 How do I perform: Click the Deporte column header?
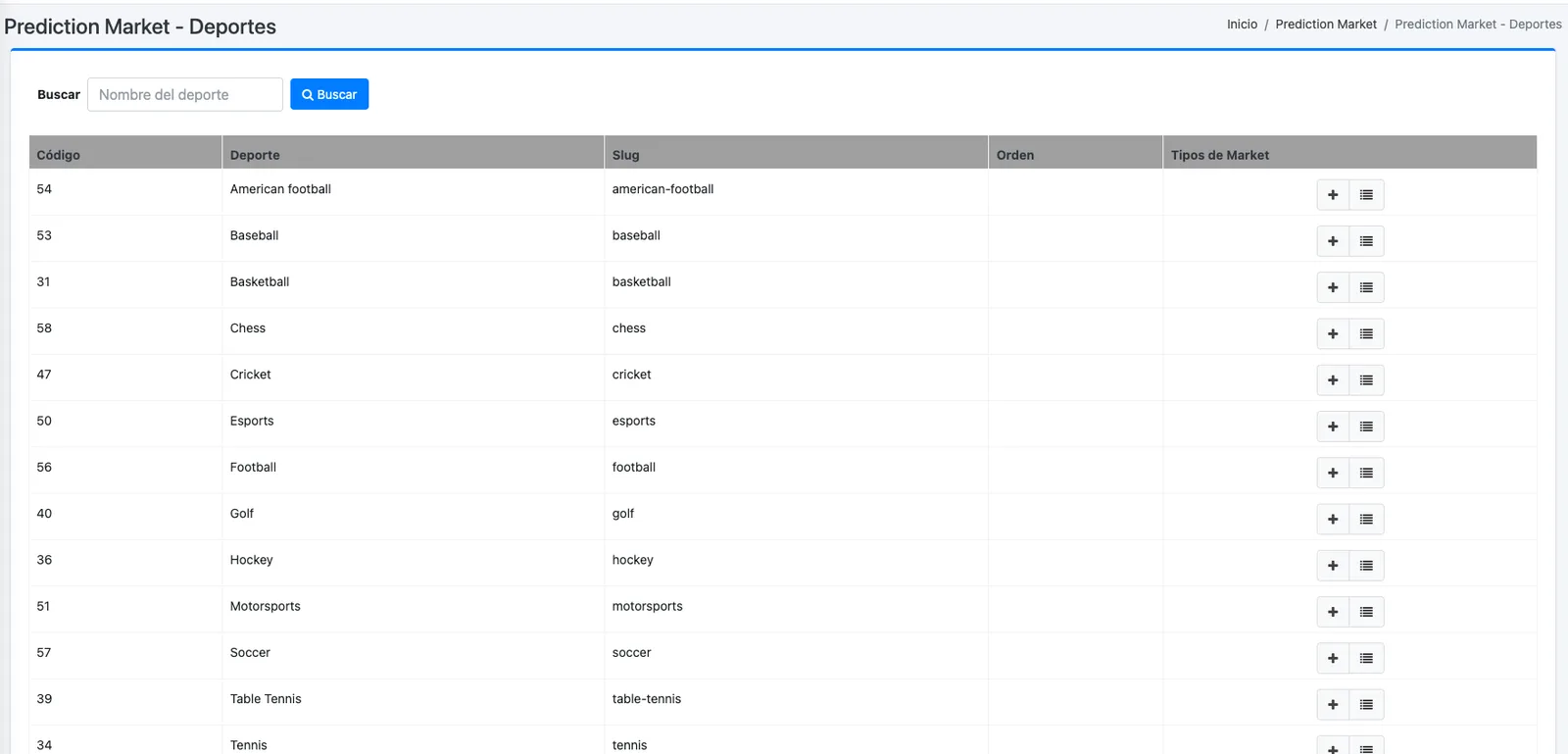[413, 154]
